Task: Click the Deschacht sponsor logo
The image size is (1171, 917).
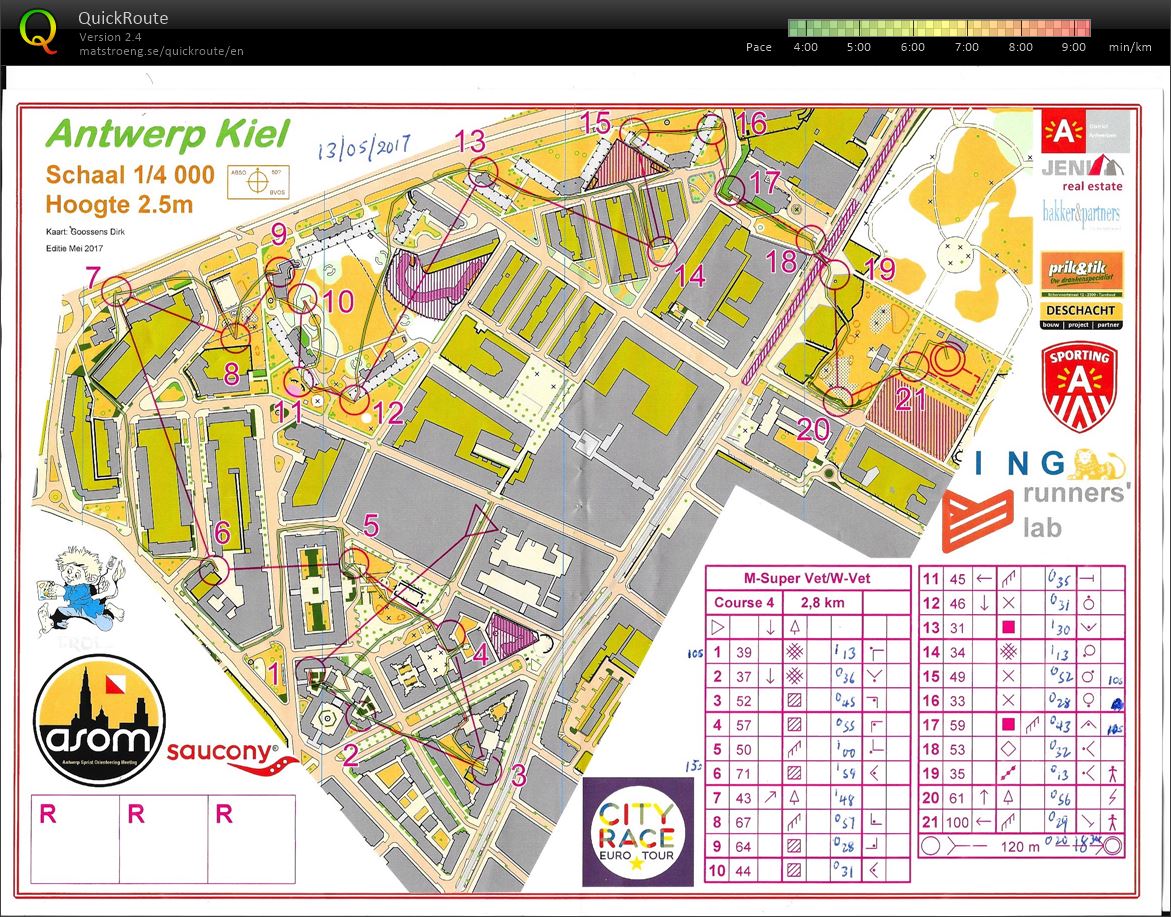Action: pyautogui.click(x=1081, y=317)
